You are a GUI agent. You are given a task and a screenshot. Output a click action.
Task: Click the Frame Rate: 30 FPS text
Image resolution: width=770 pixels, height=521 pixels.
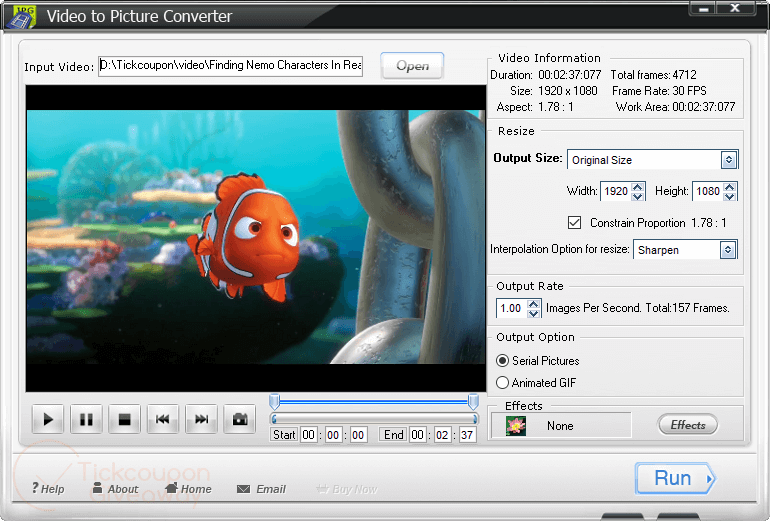pos(659,91)
